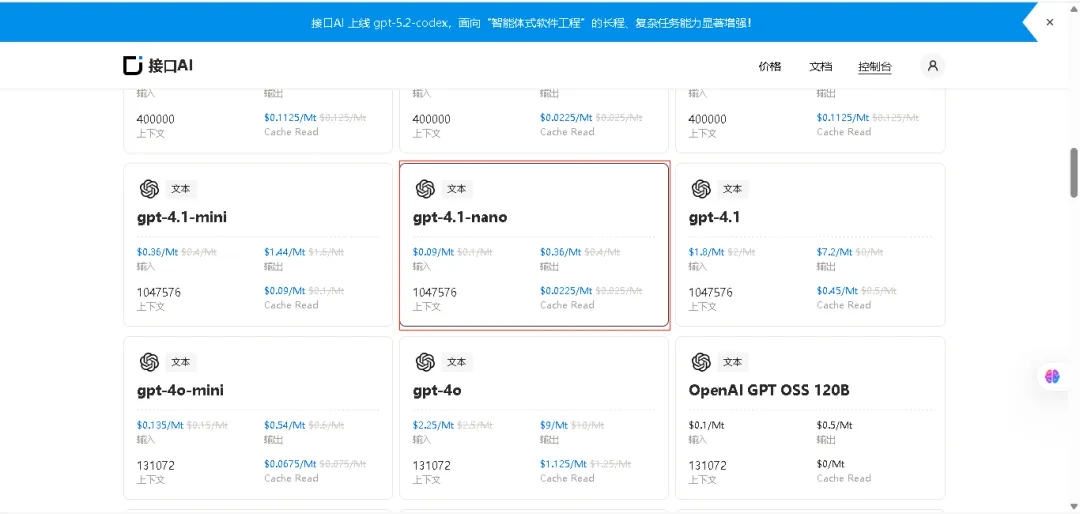This screenshot has width=1080, height=514.
Task: Close the gpt-5.2-codex announcement banner
Action: [x=1050, y=22]
